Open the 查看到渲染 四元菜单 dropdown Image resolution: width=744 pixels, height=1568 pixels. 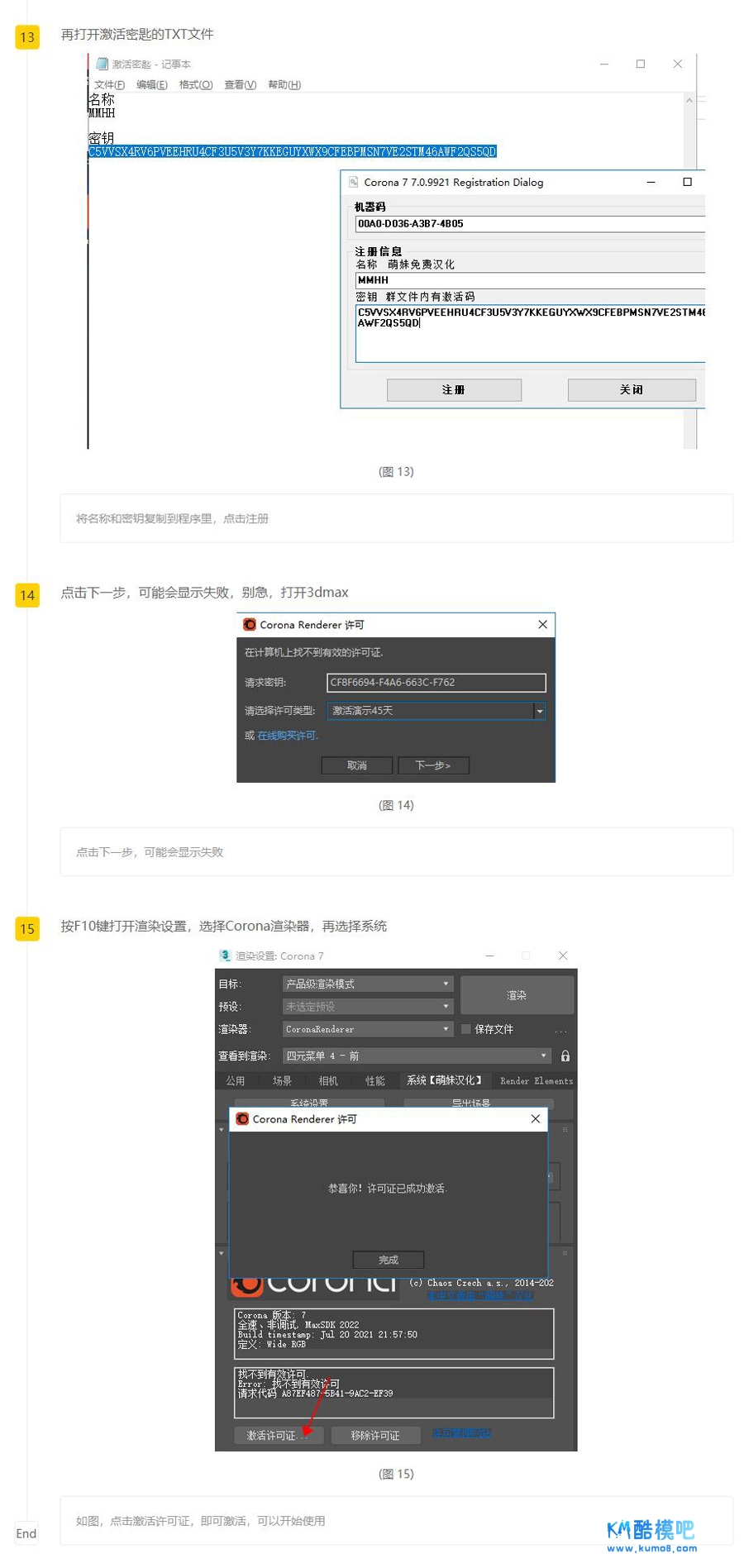point(417,1056)
